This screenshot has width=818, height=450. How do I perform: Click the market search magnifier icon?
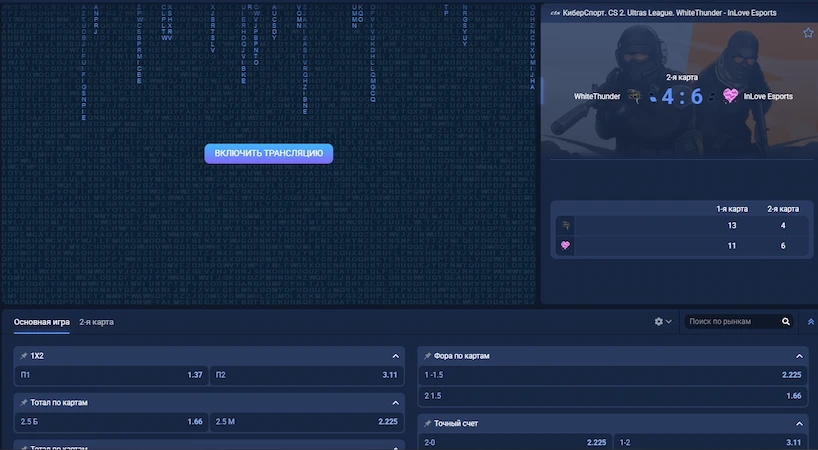pos(786,322)
